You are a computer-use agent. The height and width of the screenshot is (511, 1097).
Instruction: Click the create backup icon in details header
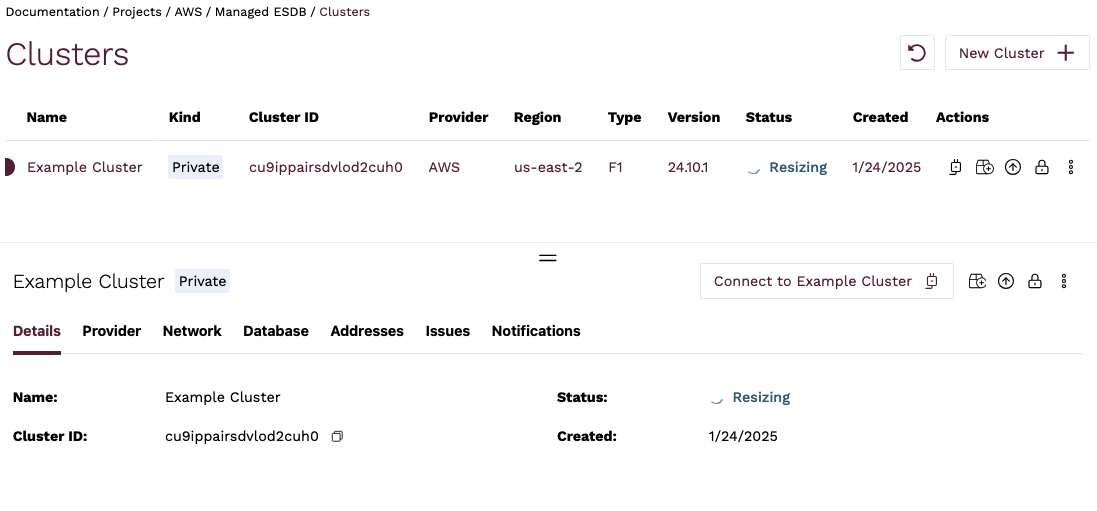[x=977, y=282]
